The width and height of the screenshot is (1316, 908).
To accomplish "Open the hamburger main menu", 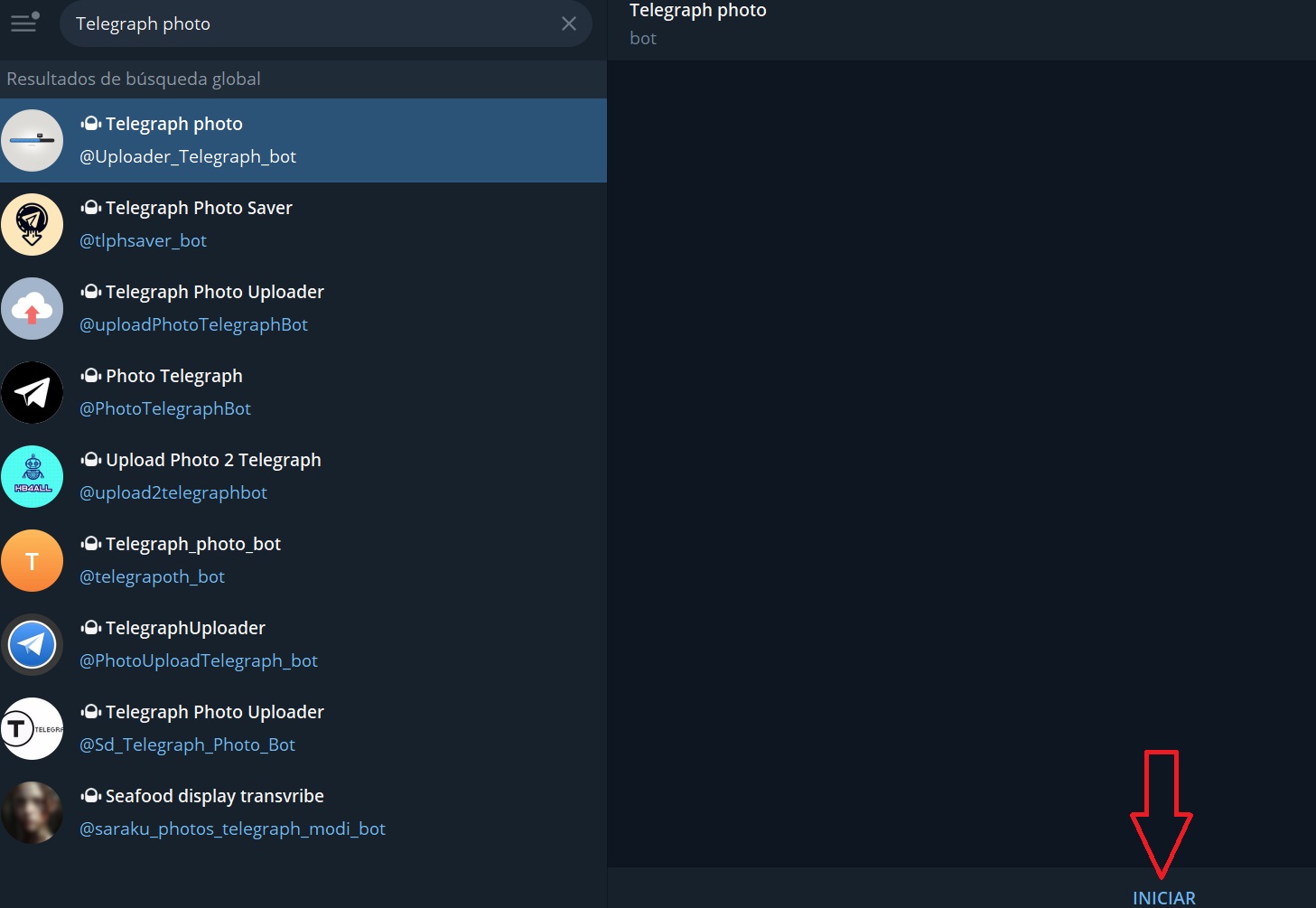I will point(24,23).
